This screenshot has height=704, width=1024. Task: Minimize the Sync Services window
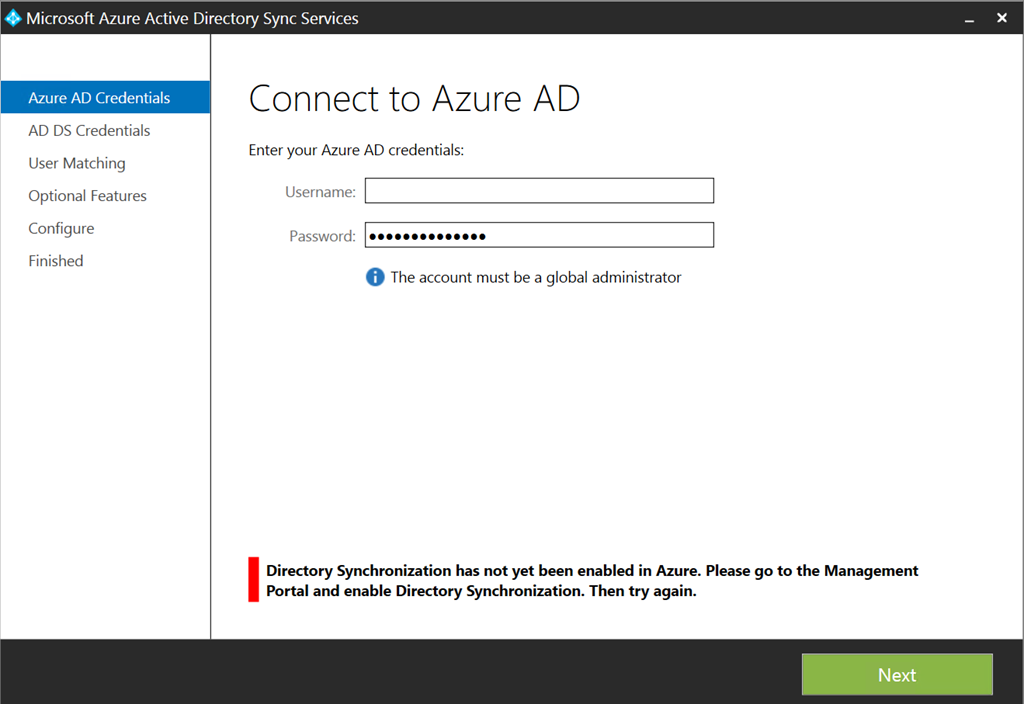coord(969,18)
